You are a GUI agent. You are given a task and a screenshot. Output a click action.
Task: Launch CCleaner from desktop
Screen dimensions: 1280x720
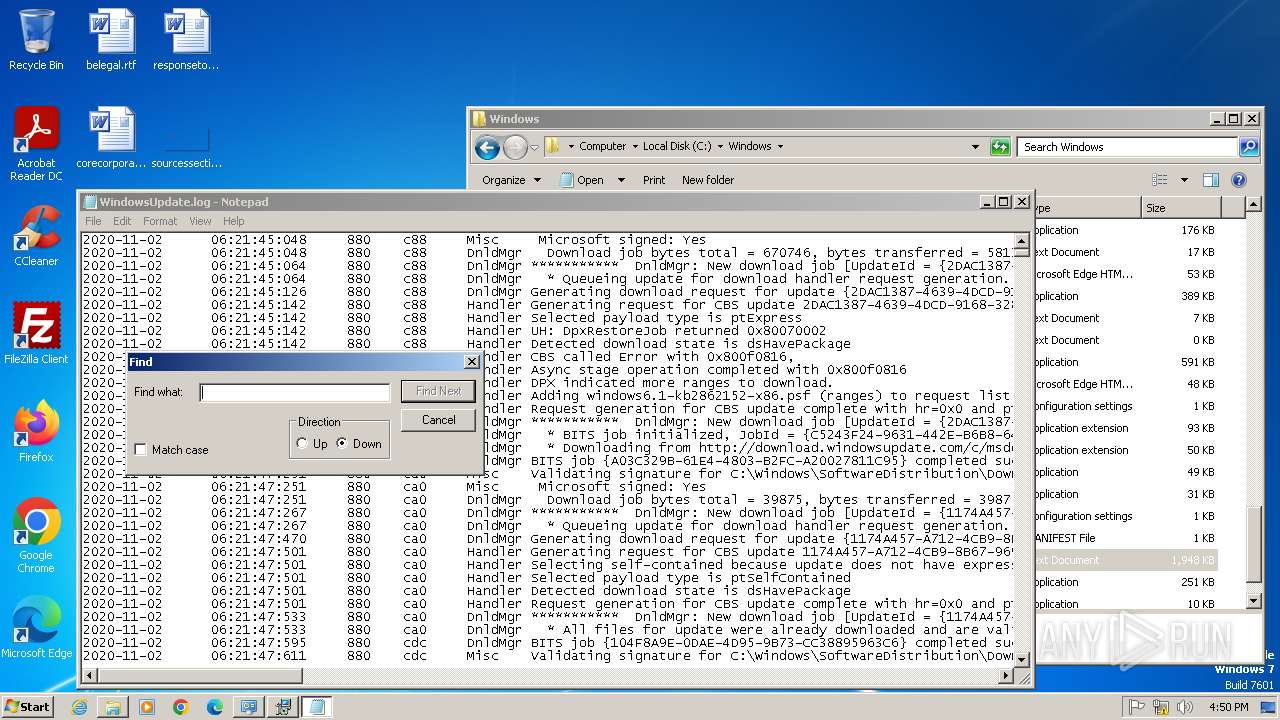[x=36, y=236]
